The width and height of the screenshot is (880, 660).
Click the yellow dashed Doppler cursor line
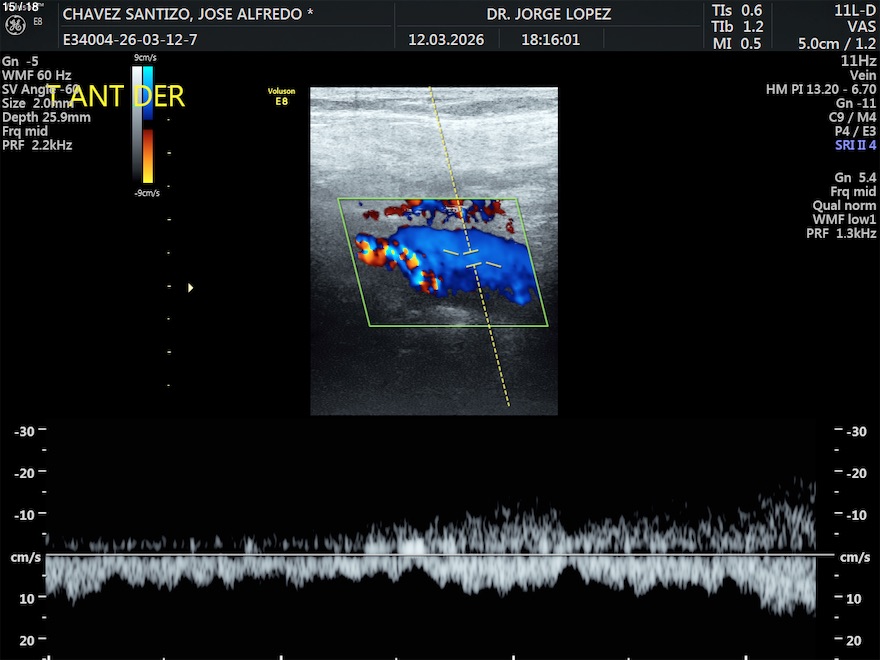497,360
